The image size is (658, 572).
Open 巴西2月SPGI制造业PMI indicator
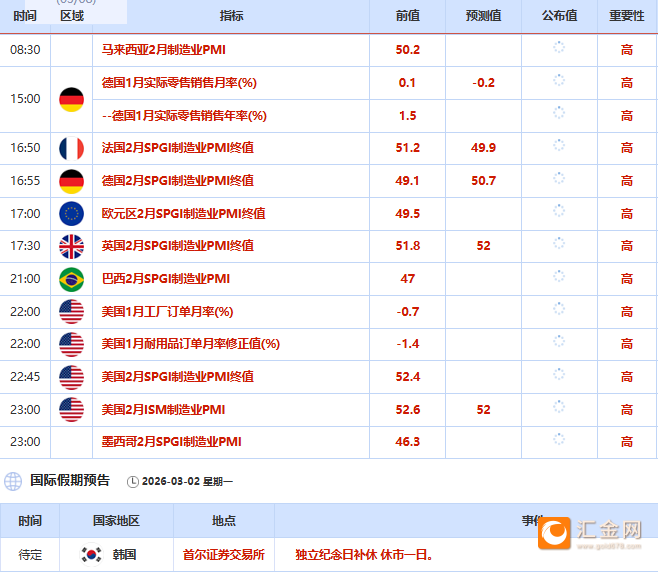click(166, 279)
